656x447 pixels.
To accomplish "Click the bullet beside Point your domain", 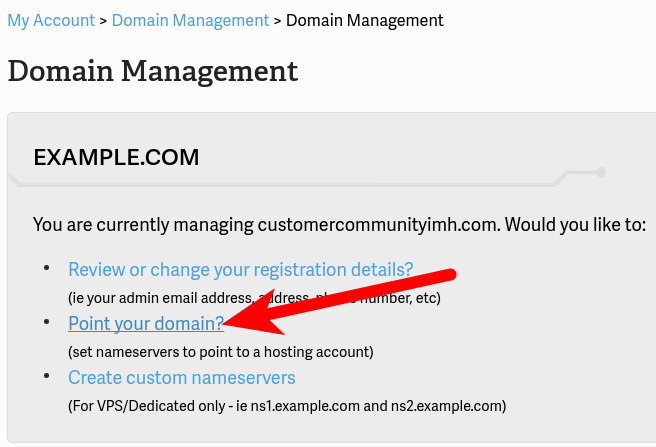I will [x=46, y=323].
